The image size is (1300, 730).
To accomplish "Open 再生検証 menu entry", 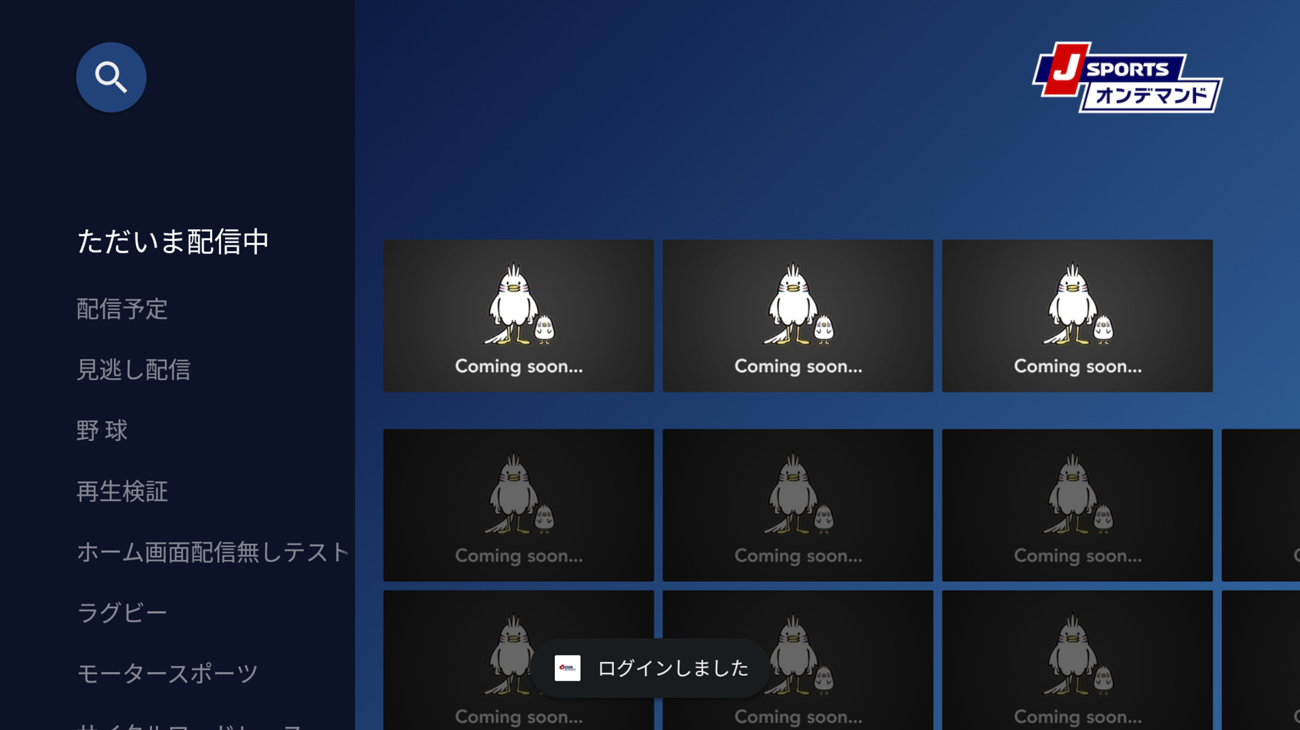I will (122, 492).
